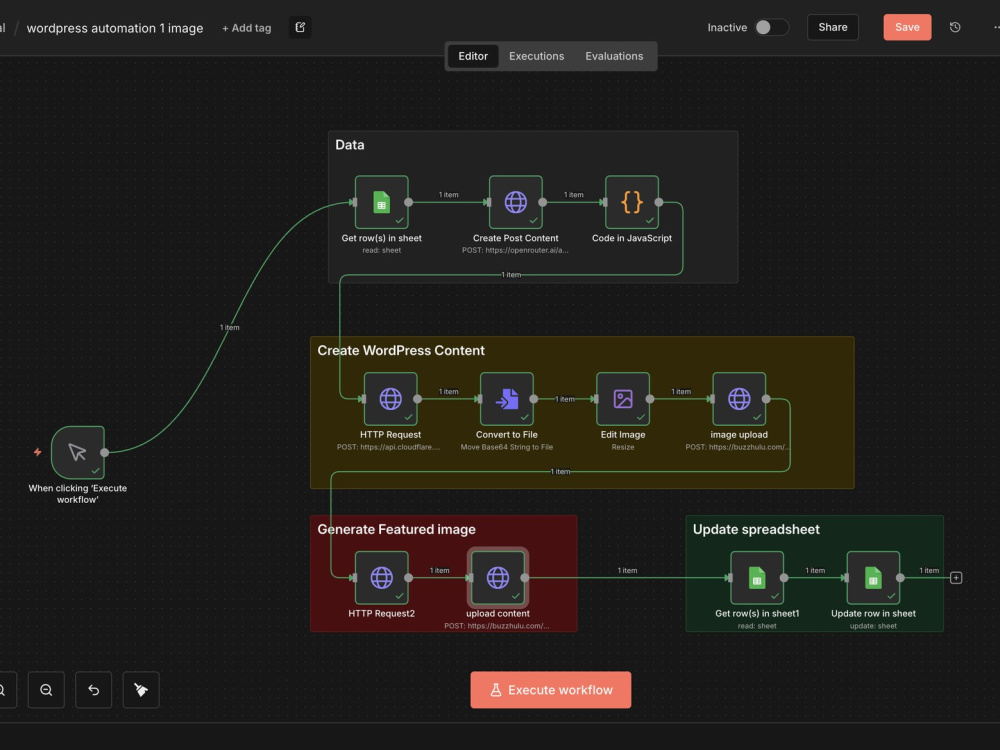Select the manual Execute workflow trigger node
Viewport: 1000px width, 750px height.
(78, 452)
